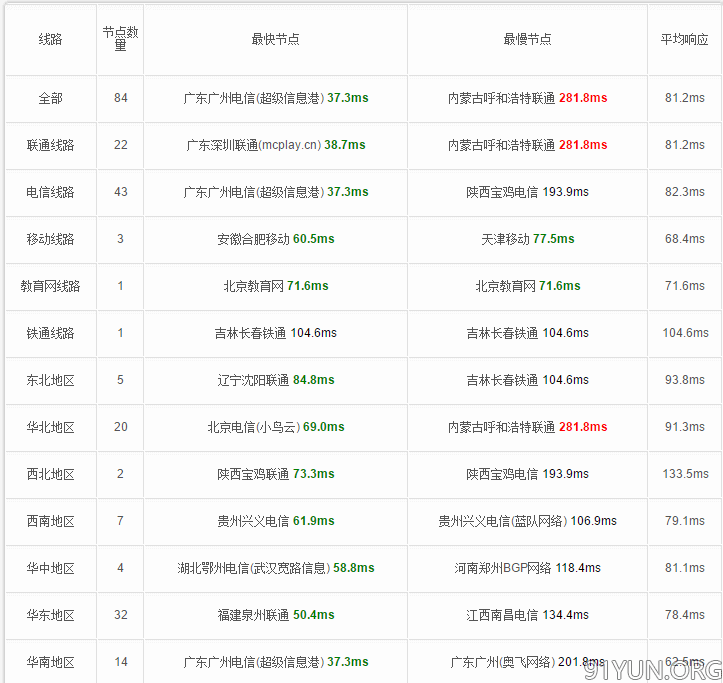The width and height of the screenshot is (723, 683).
Task: Click average response 133.5ms
Action: [685, 475]
